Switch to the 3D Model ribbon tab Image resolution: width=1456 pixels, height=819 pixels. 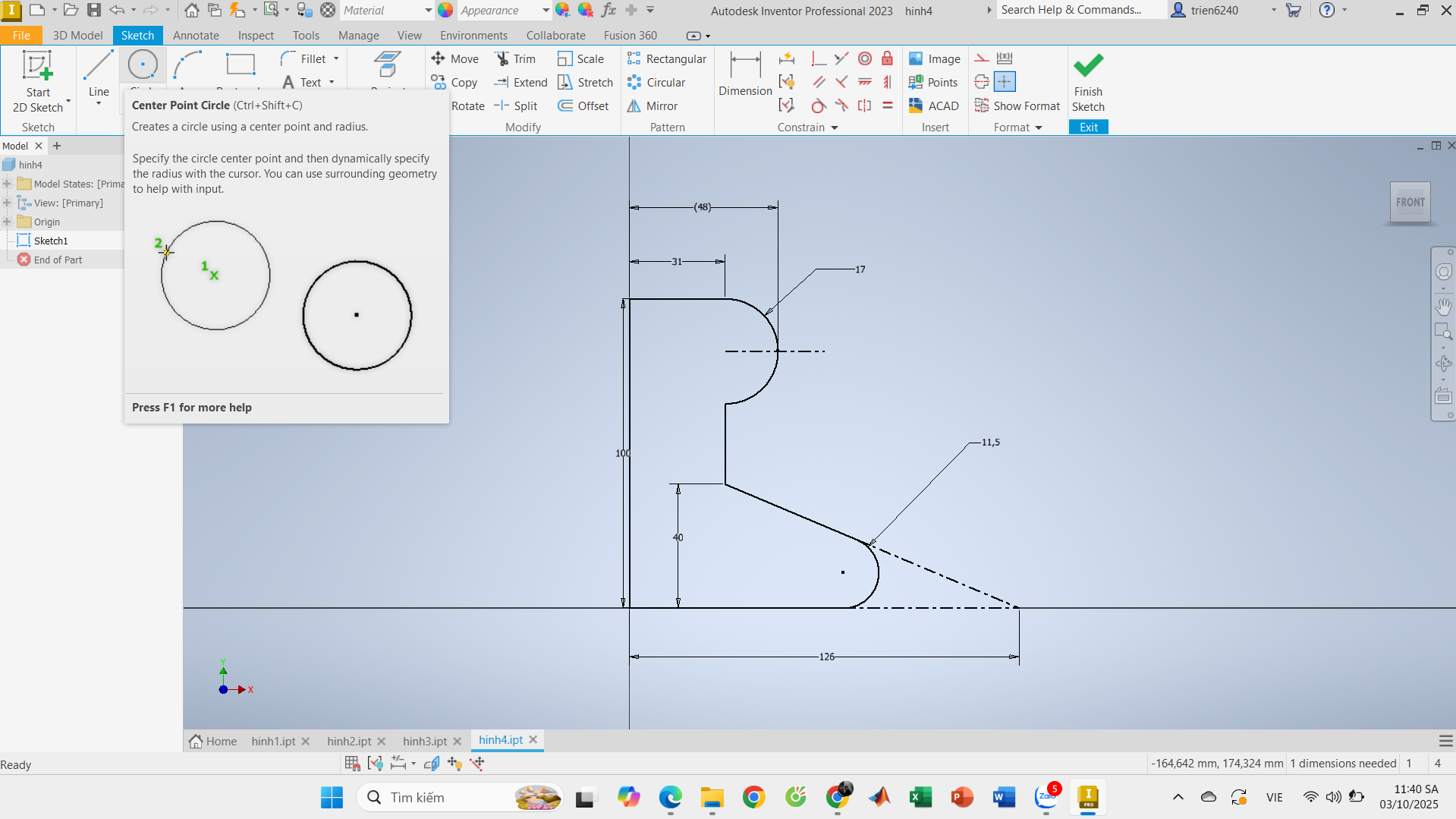[77, 36]
